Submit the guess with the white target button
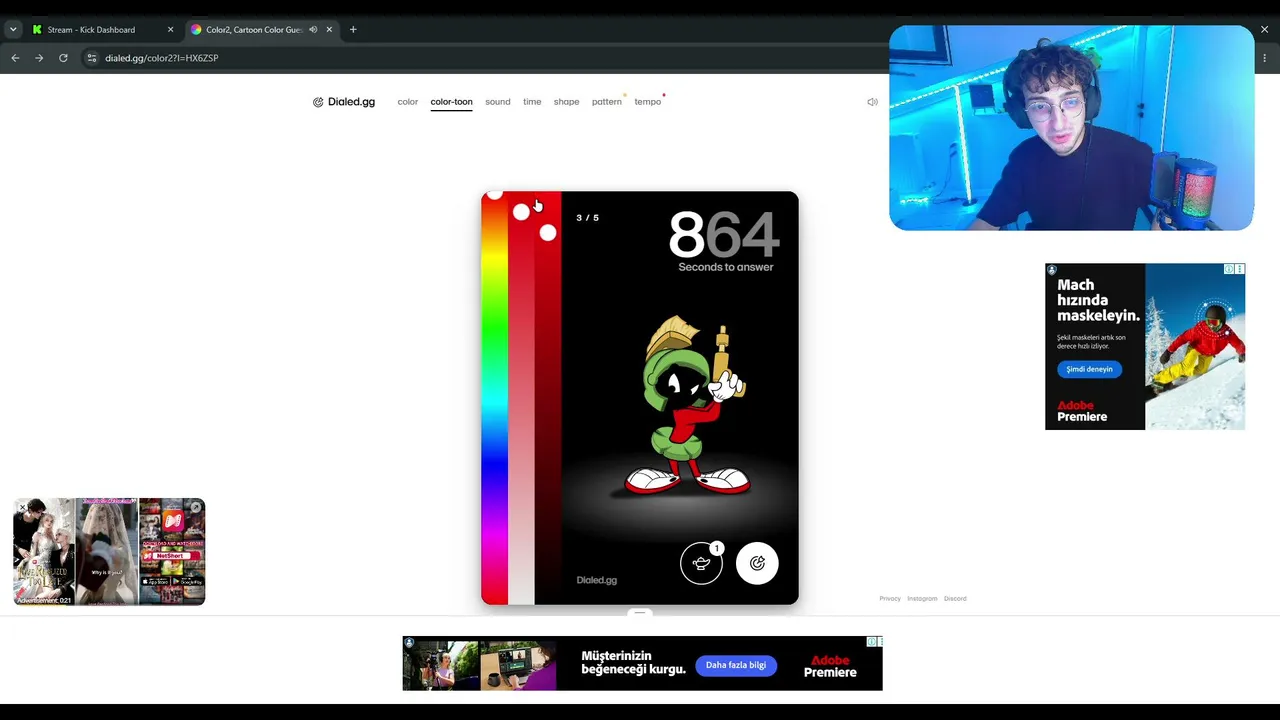The width and height of the screenshot is (1280, 720). click(757, 563)
